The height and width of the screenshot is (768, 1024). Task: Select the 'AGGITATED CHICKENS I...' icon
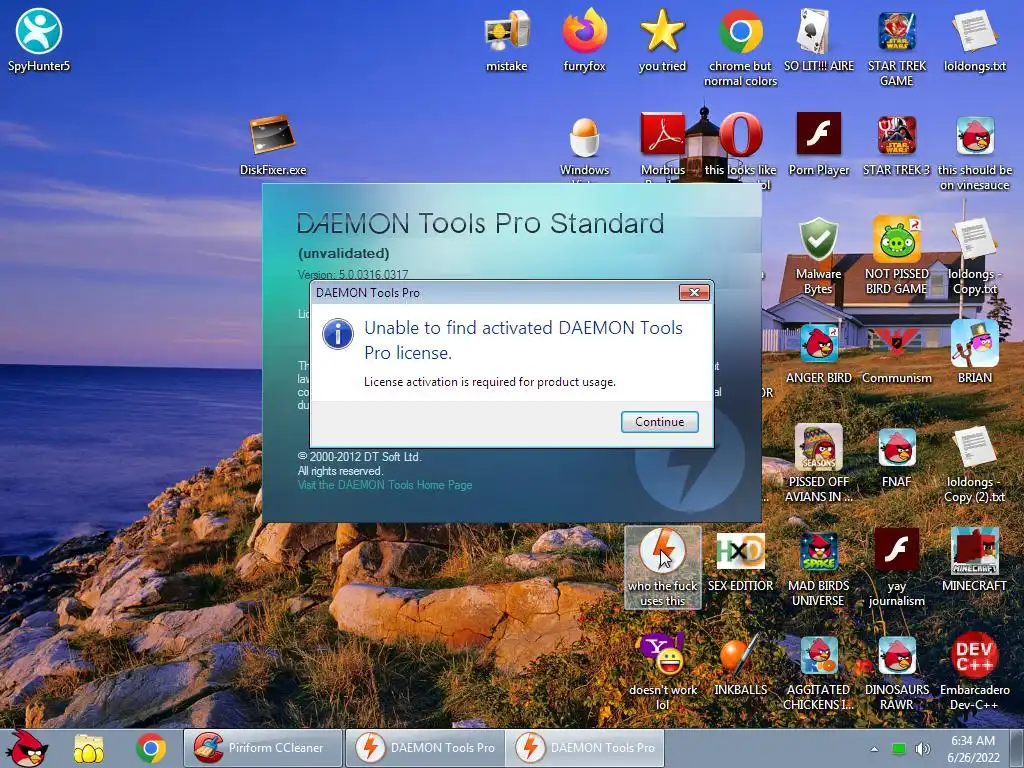tap(818, 671)
